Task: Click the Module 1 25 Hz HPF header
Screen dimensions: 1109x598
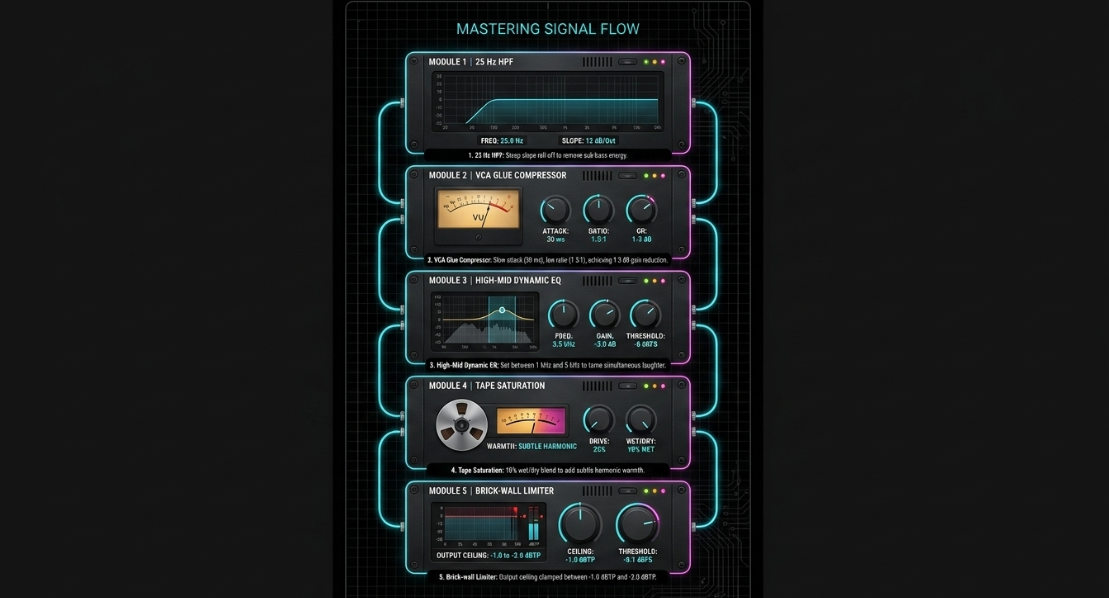Action: [471, 62]
